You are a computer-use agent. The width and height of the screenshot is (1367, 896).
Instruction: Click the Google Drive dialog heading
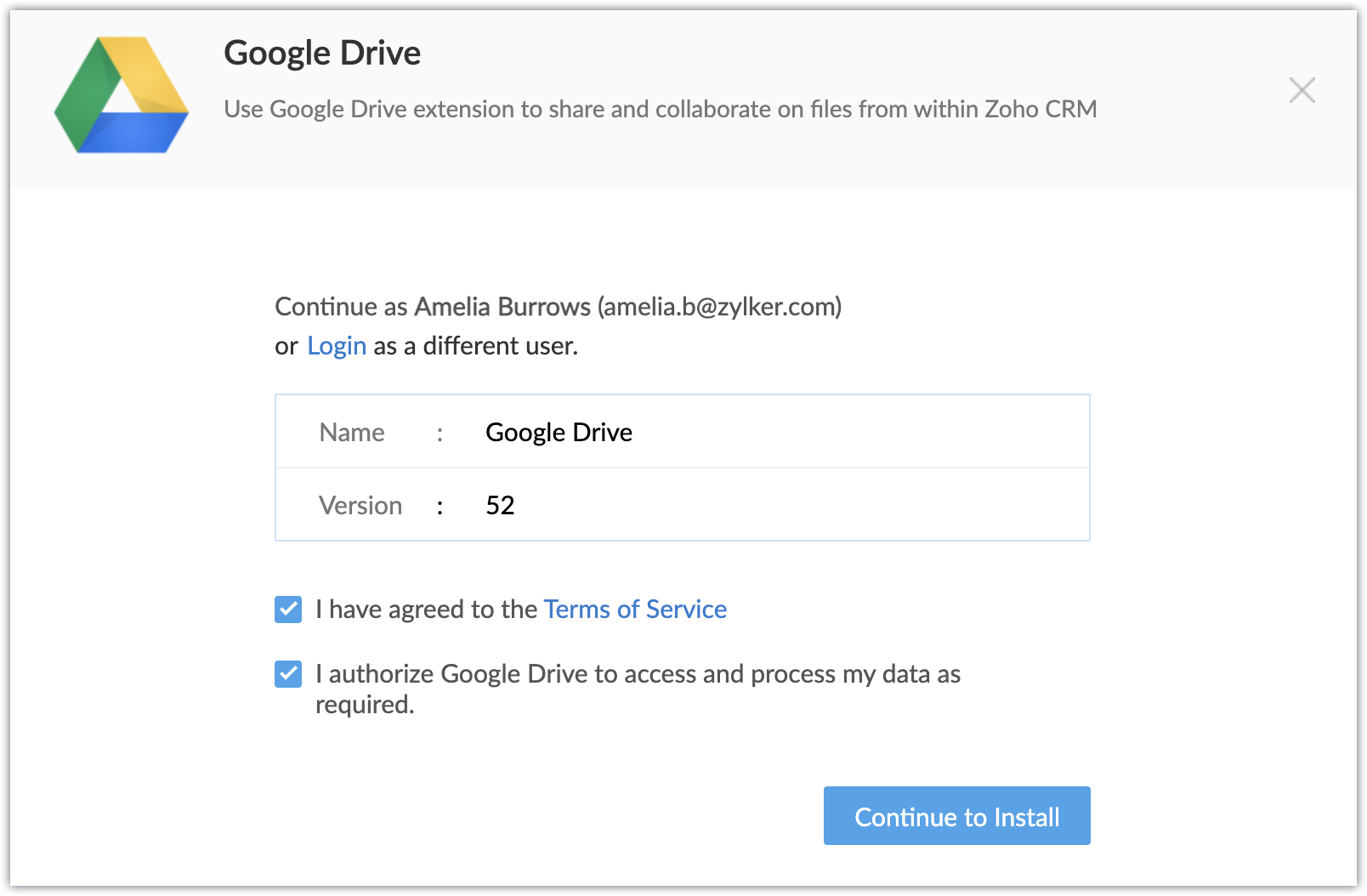point(322,54)
